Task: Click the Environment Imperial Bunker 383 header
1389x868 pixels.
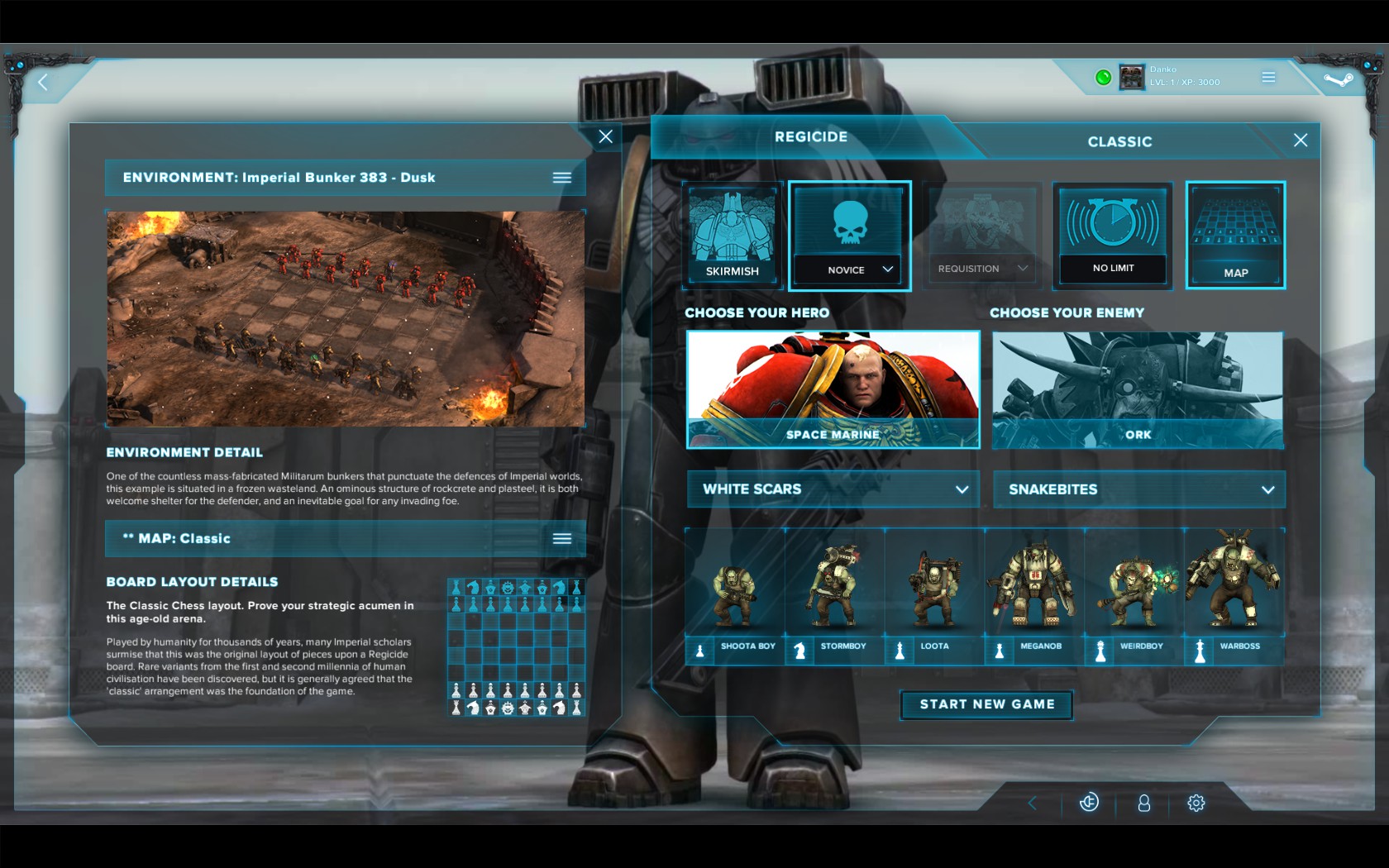Action: click(346, 178)
